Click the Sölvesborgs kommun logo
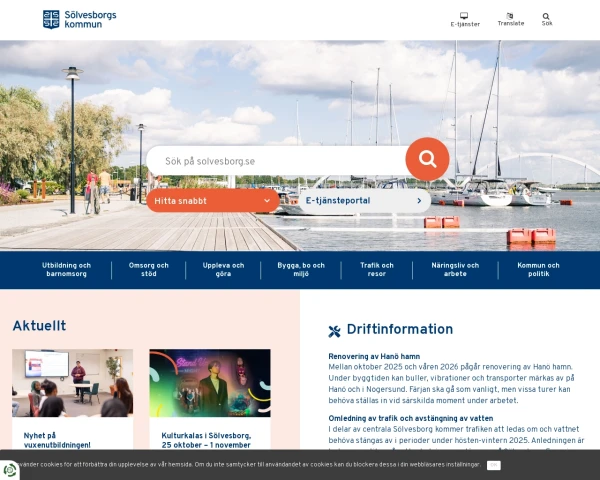The width and height of the screenshot is (600, 480). [79, 19]
